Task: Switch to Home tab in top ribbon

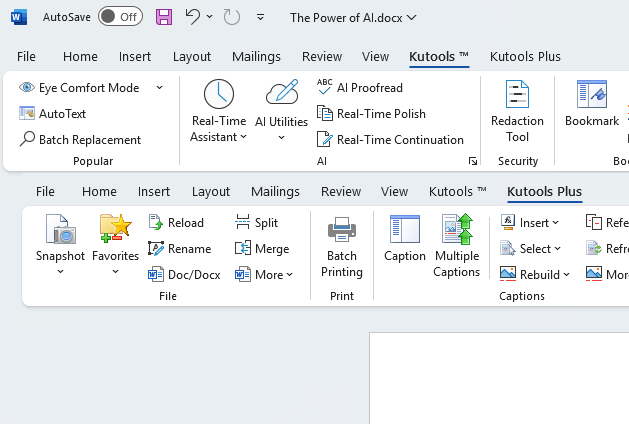Action: [x=80, y=57]
